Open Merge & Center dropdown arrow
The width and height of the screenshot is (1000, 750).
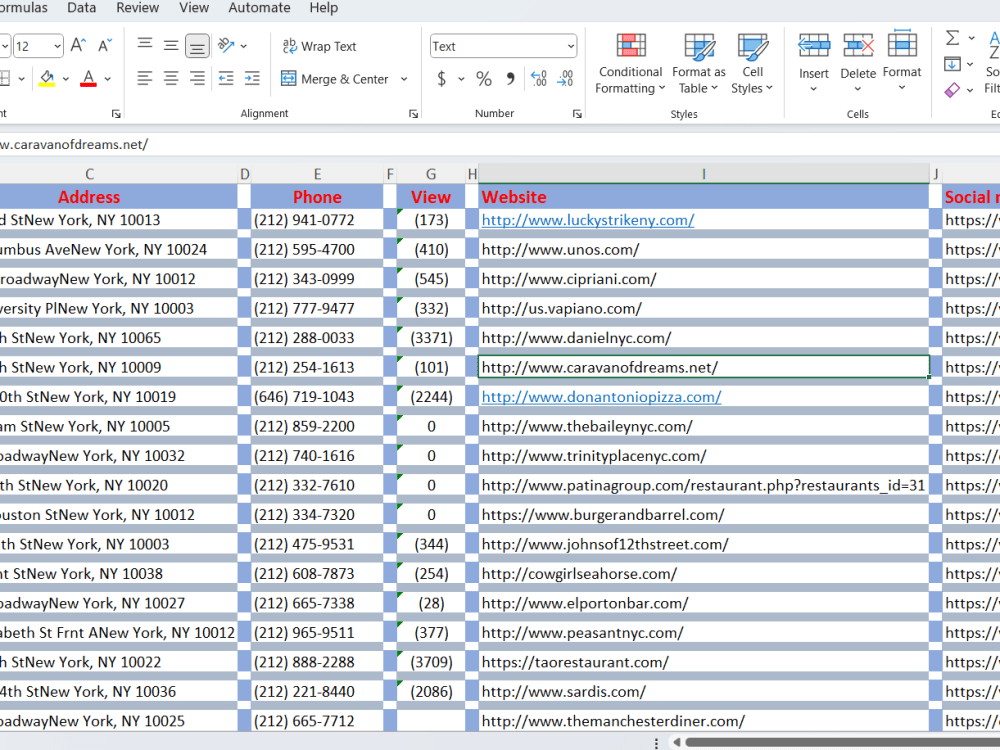click(404, 79)
